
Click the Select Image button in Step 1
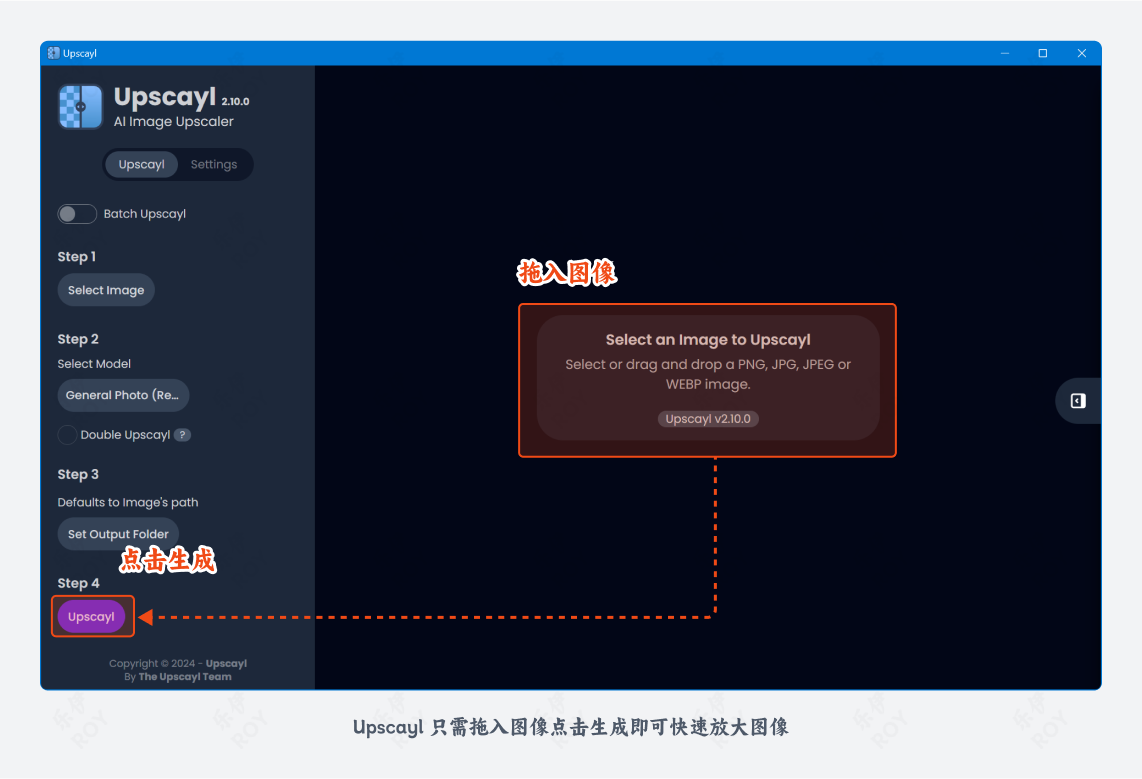pyautogui.click(x=105, y=290)
